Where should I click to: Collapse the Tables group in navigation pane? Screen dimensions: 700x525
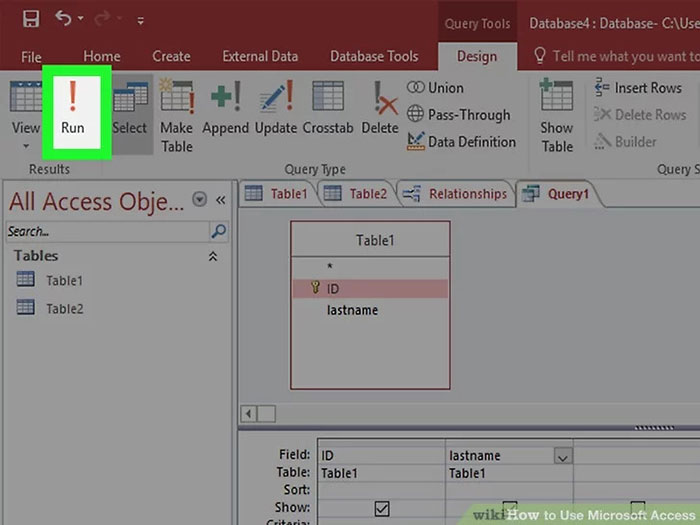point(212,256)
